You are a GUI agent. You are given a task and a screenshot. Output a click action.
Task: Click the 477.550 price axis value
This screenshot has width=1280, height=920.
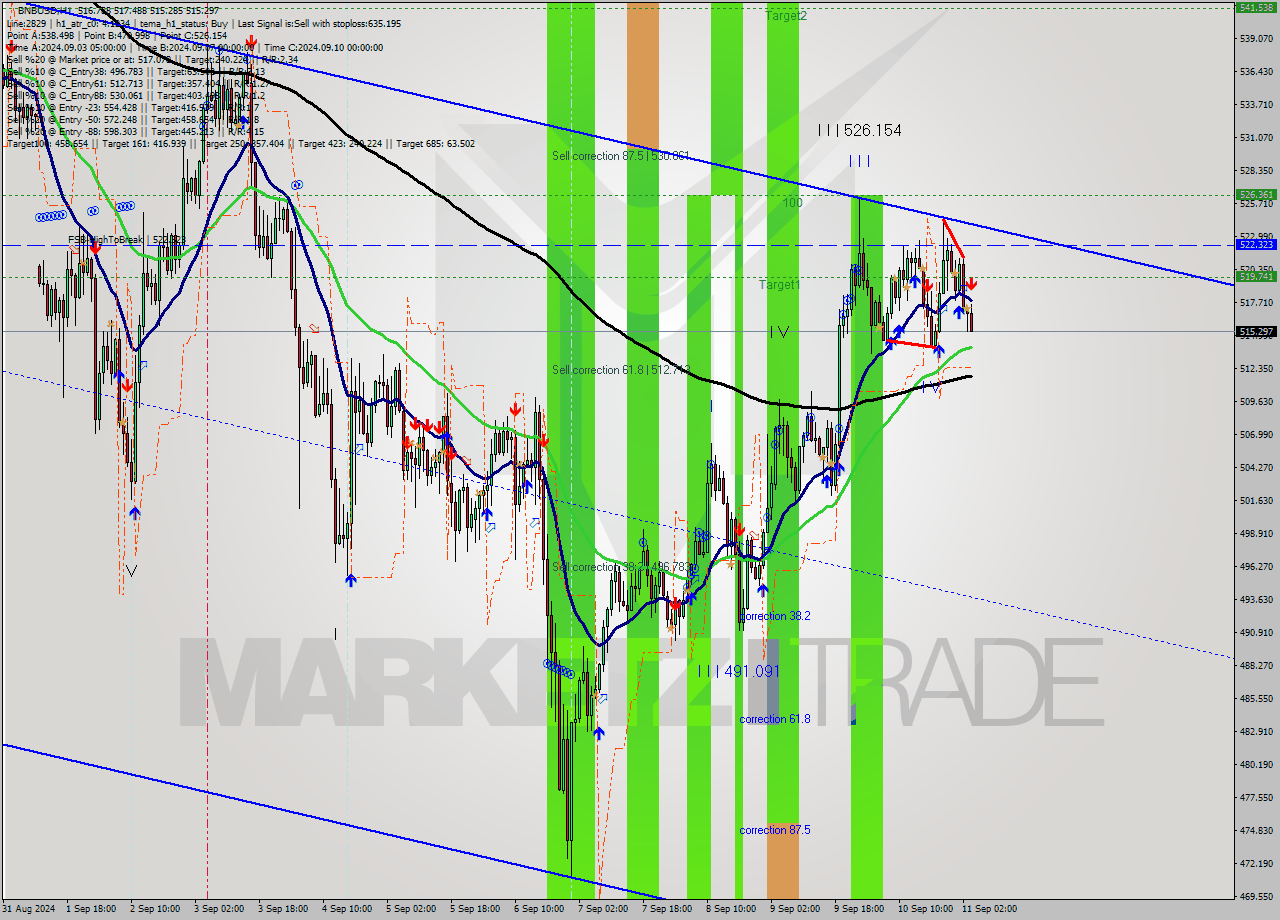point(1255,797)
